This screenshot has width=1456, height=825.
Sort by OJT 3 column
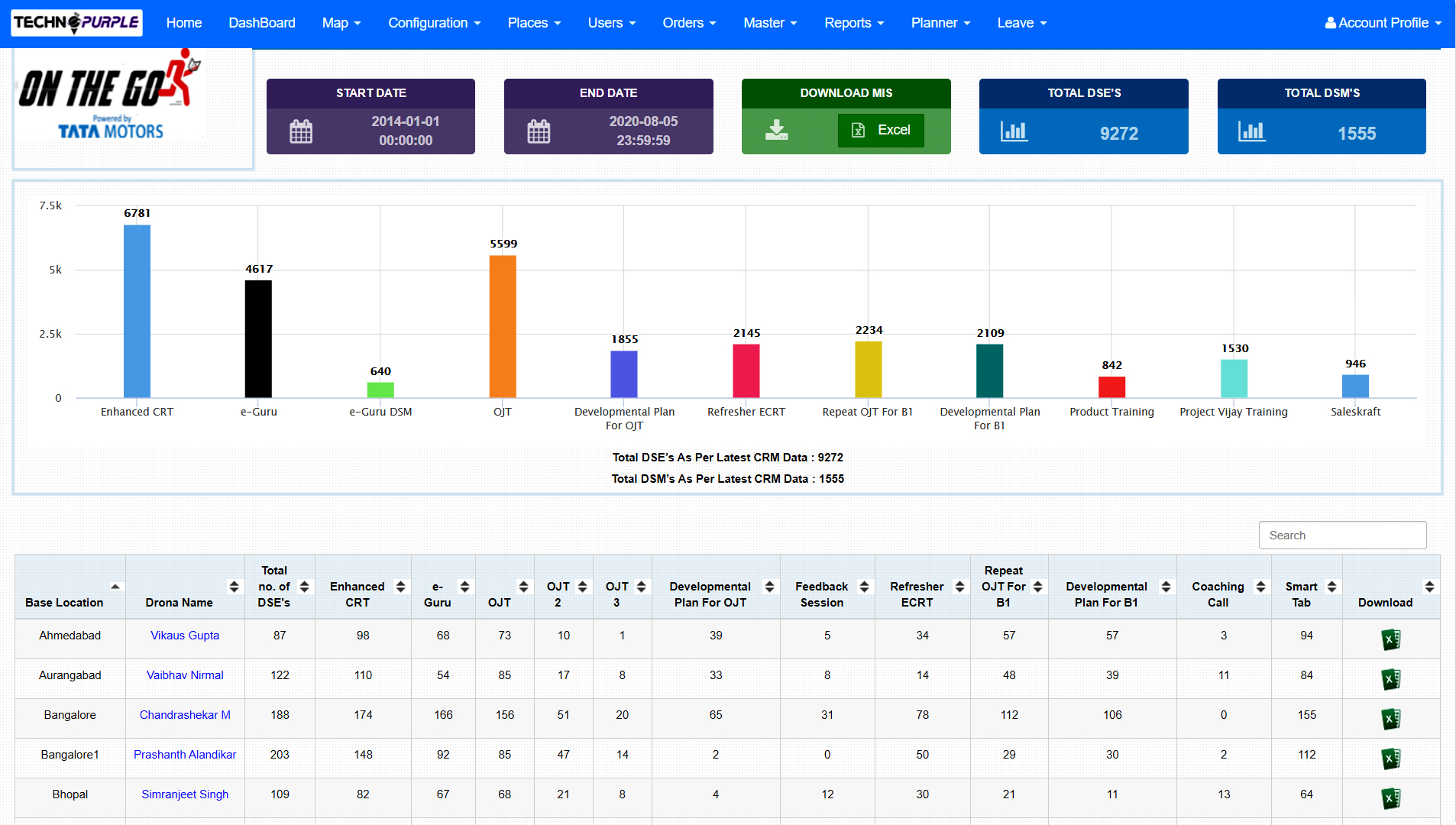(641, 587)
